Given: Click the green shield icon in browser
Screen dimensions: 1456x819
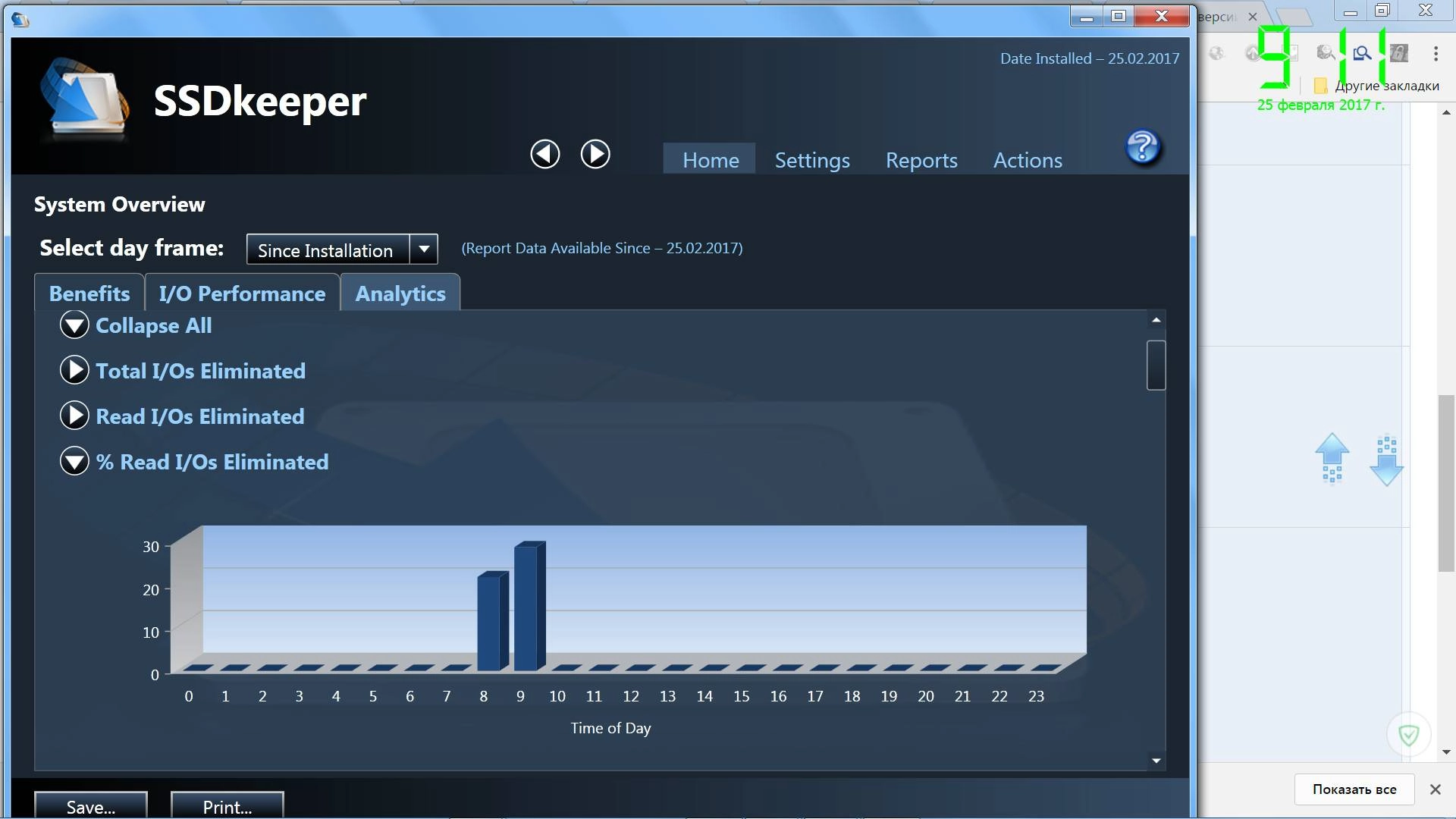Looking at the screenshot, I should point(1409,734).
